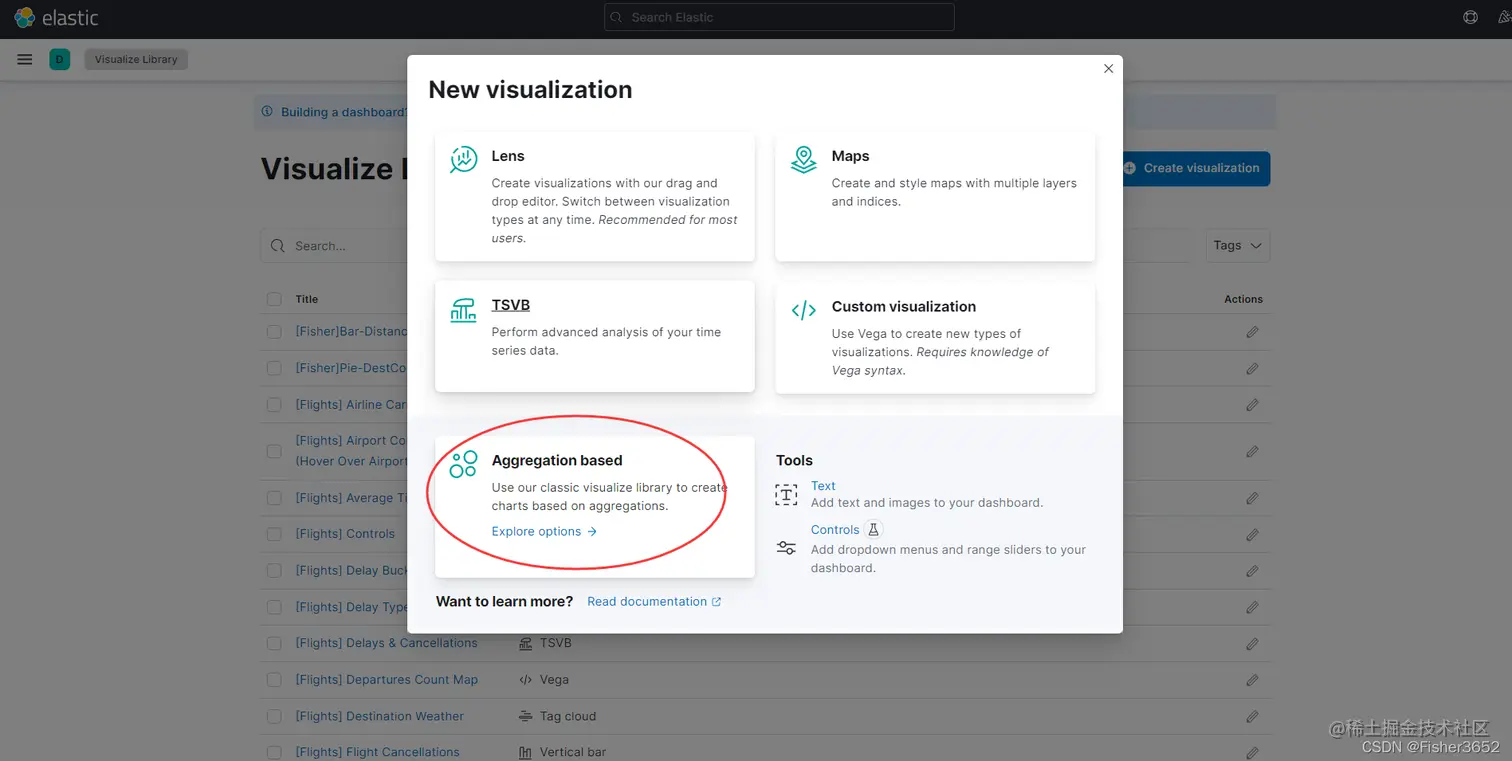Pick the Custom visualization code icon
This screenshot has width=1512, height=761.
803,310
